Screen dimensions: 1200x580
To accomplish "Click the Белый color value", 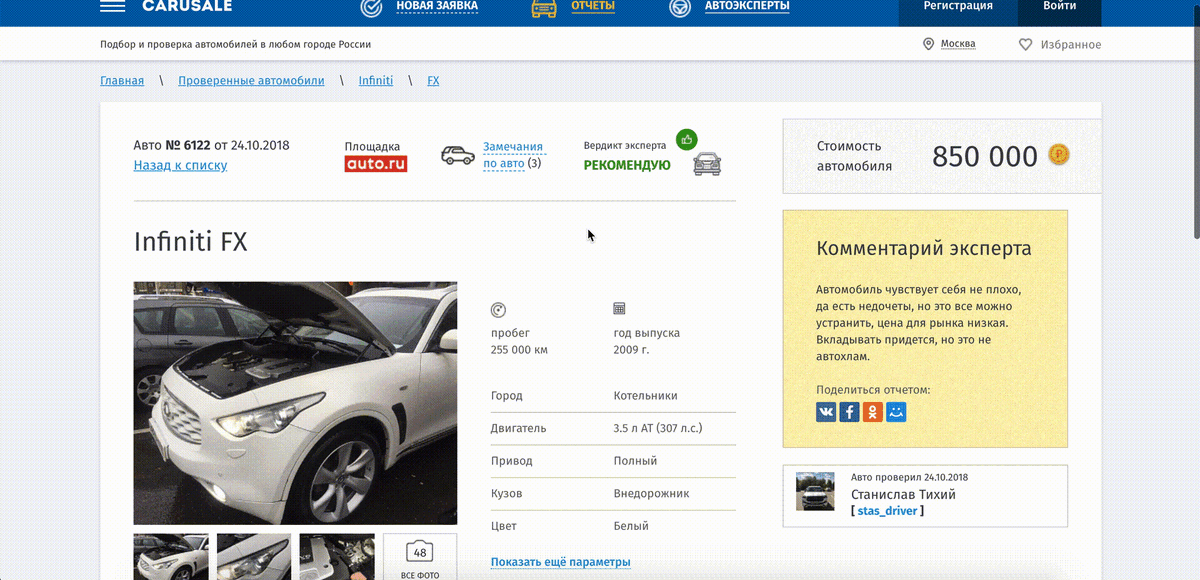I will [x=631, y=526].
